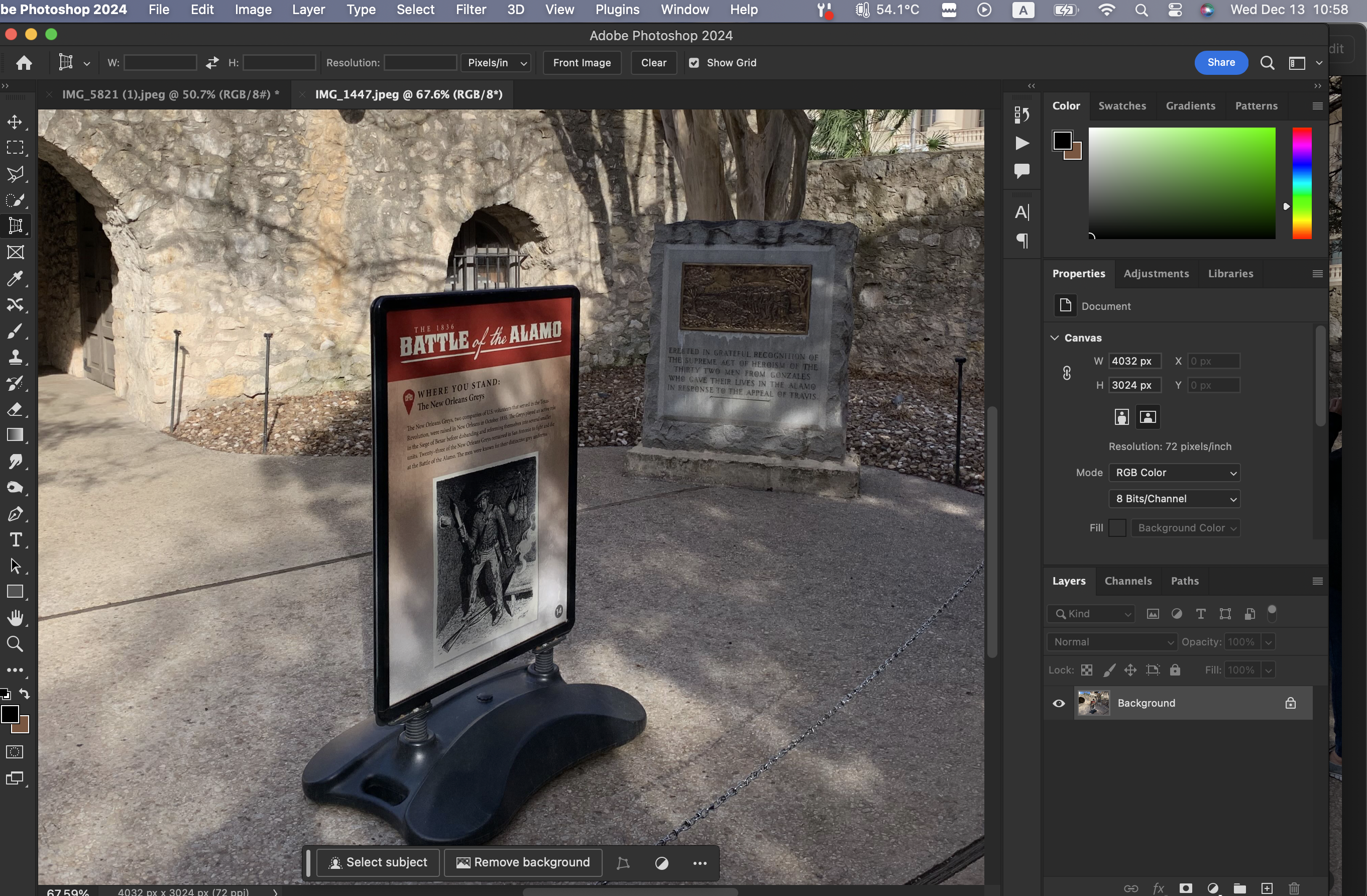Click the rainbow hue slider strip
Image resolution: width=1367 pixels, height=896 pixels.
click(1302, 183)
